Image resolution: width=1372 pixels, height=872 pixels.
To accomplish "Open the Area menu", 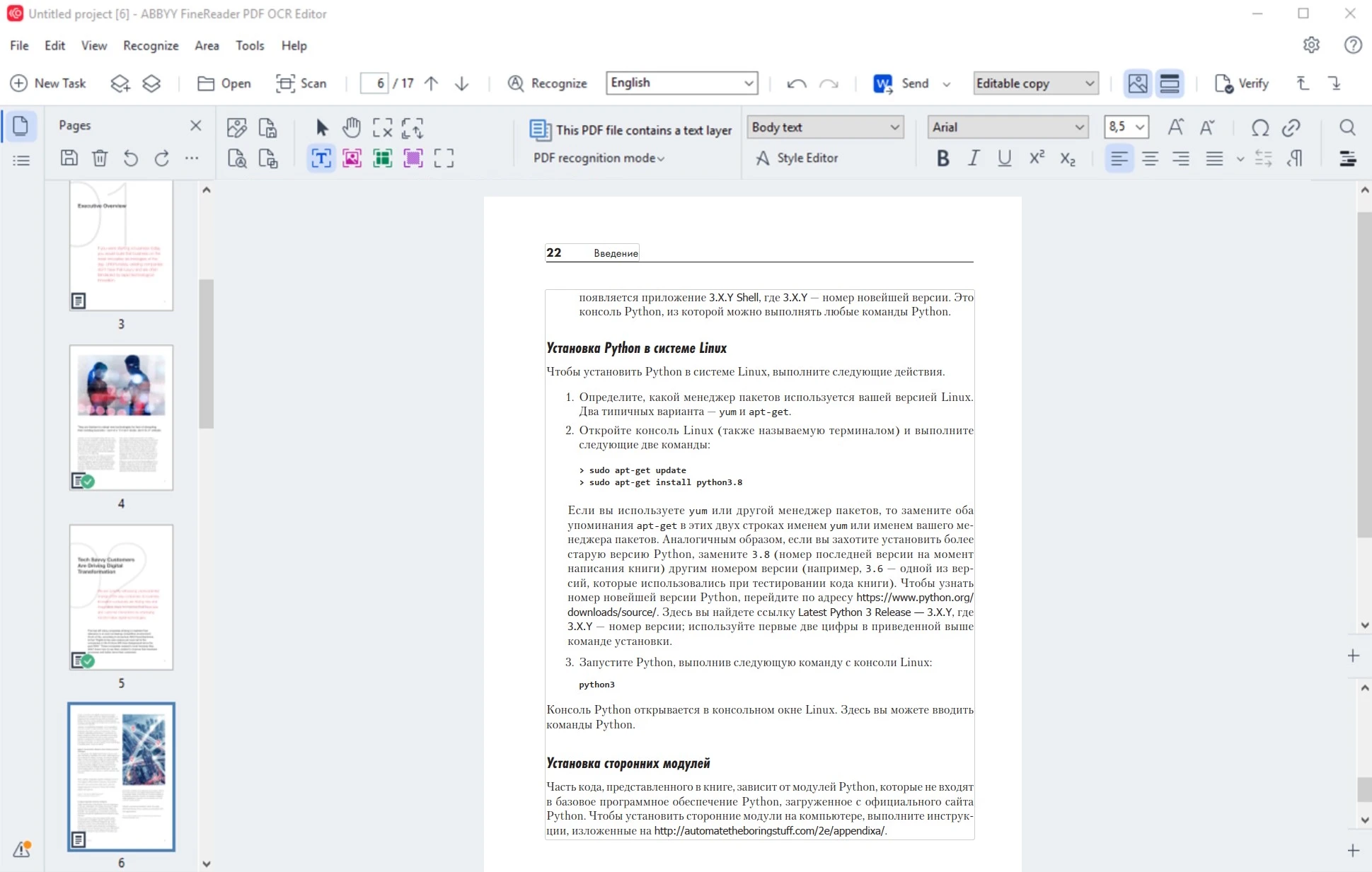I will 207,45.
